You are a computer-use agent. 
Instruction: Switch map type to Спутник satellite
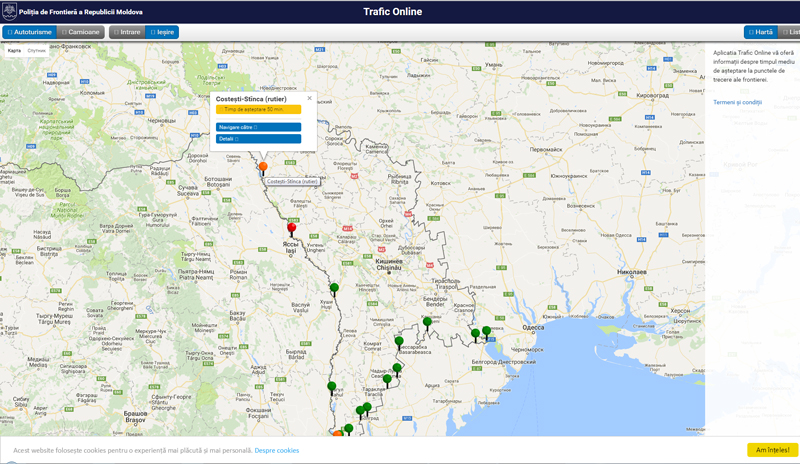coord(37,50)
